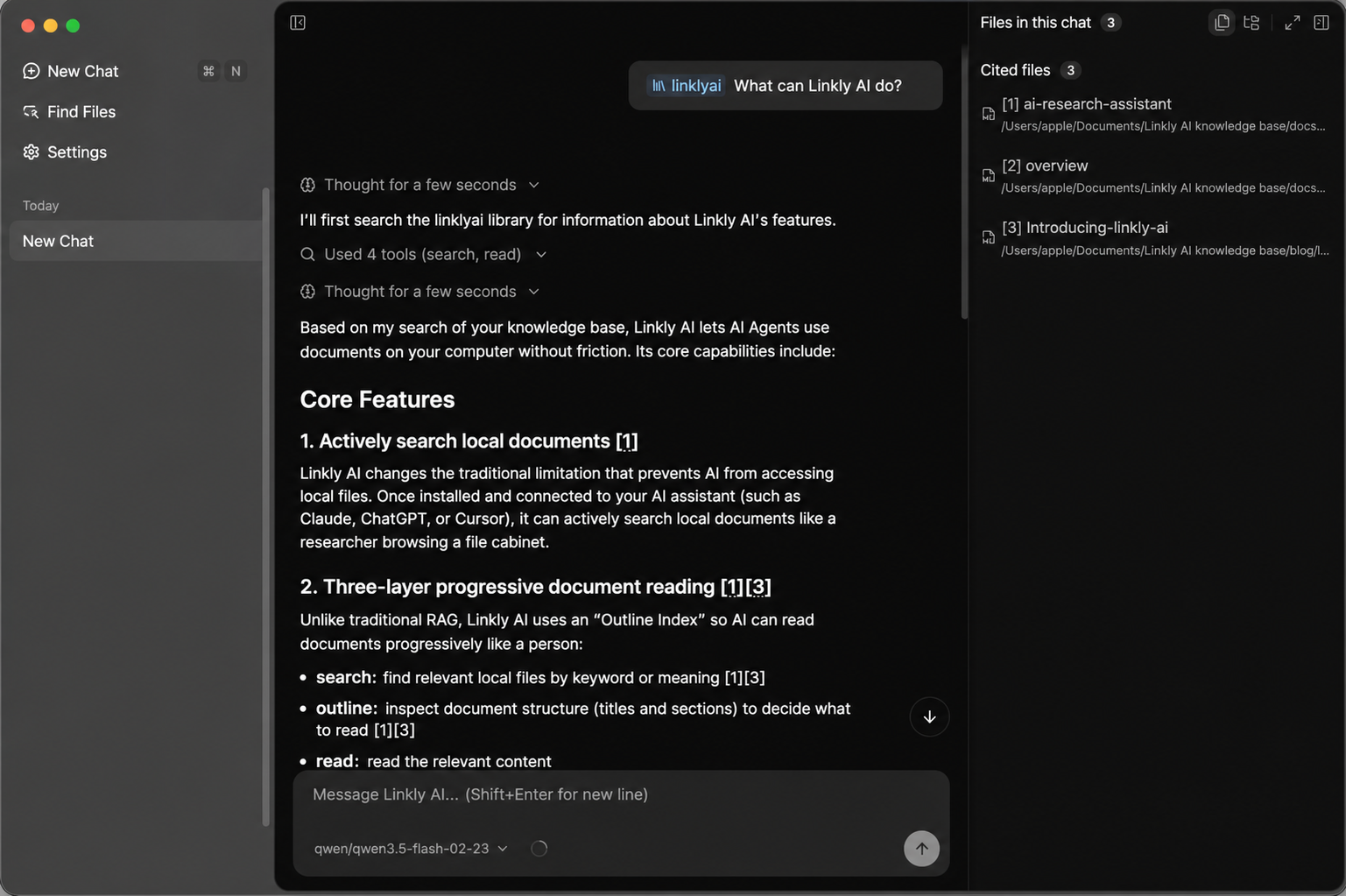Open cited file [1] ai-research-assistant
Image resolution: width=1346 pixels, height=896 pixels.
(1154, 114)
